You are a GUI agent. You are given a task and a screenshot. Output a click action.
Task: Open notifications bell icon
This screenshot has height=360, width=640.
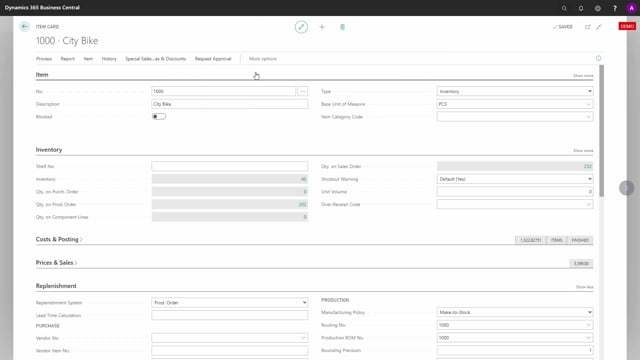tap(581, 8)
